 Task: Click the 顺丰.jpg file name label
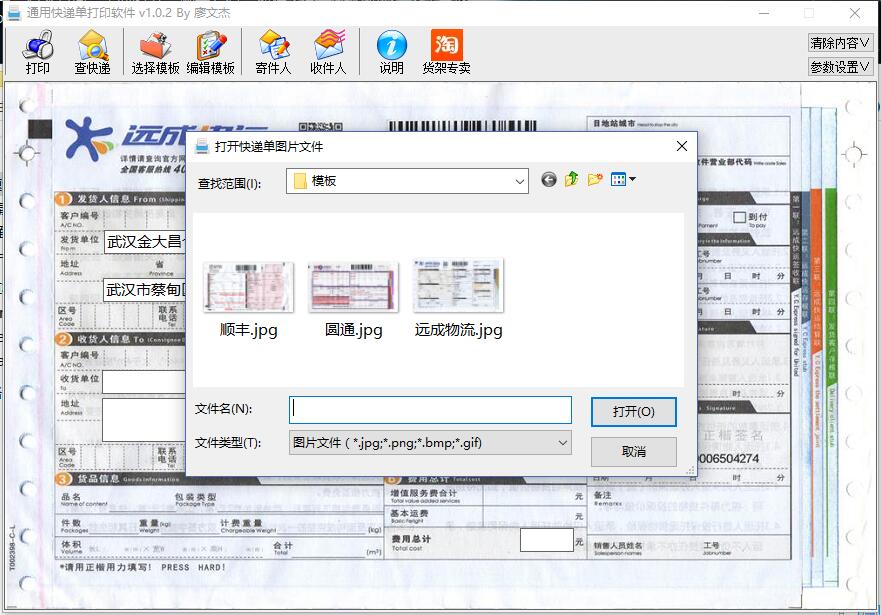click(249, 330)
